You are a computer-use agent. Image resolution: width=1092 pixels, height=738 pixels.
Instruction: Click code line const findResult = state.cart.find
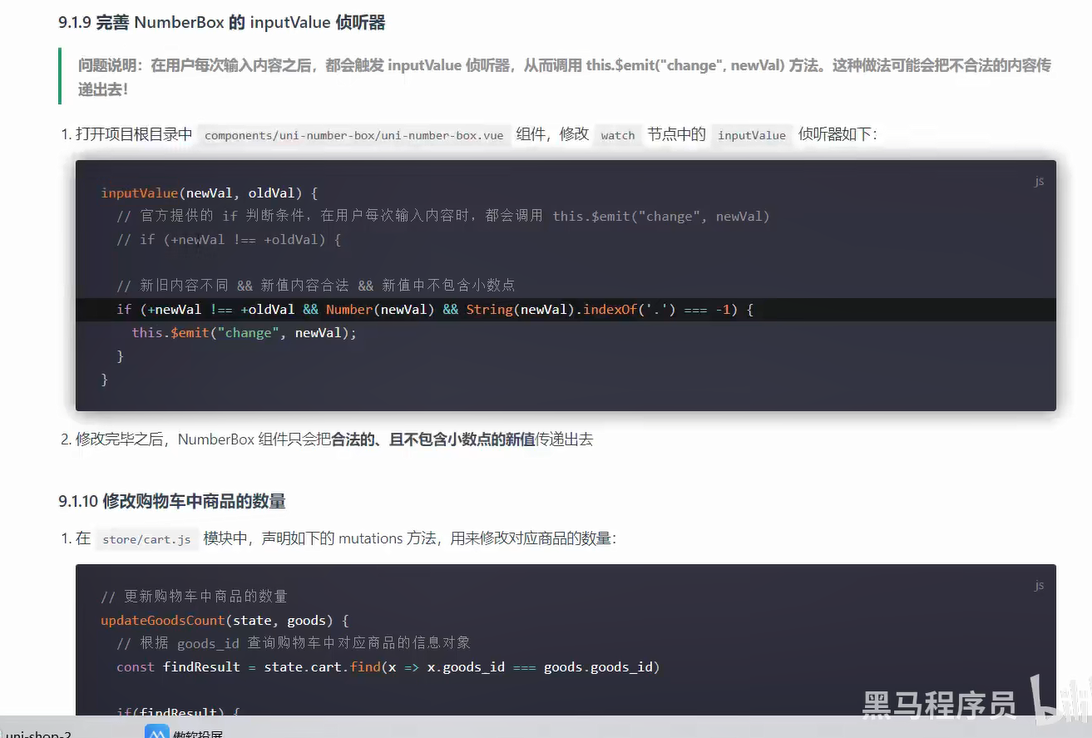pos(388,667)
